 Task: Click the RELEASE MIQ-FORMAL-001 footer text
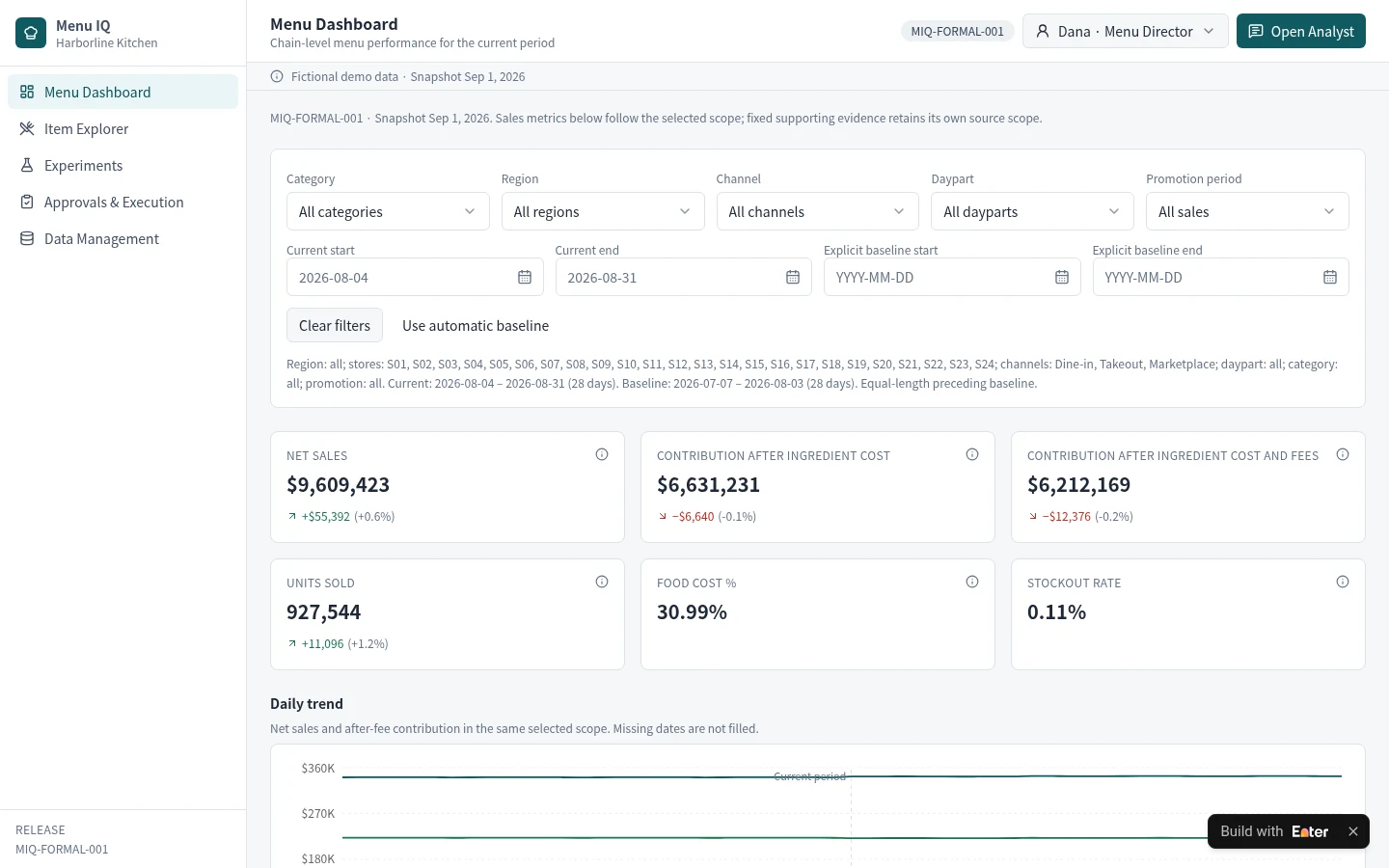click(62, 839)
